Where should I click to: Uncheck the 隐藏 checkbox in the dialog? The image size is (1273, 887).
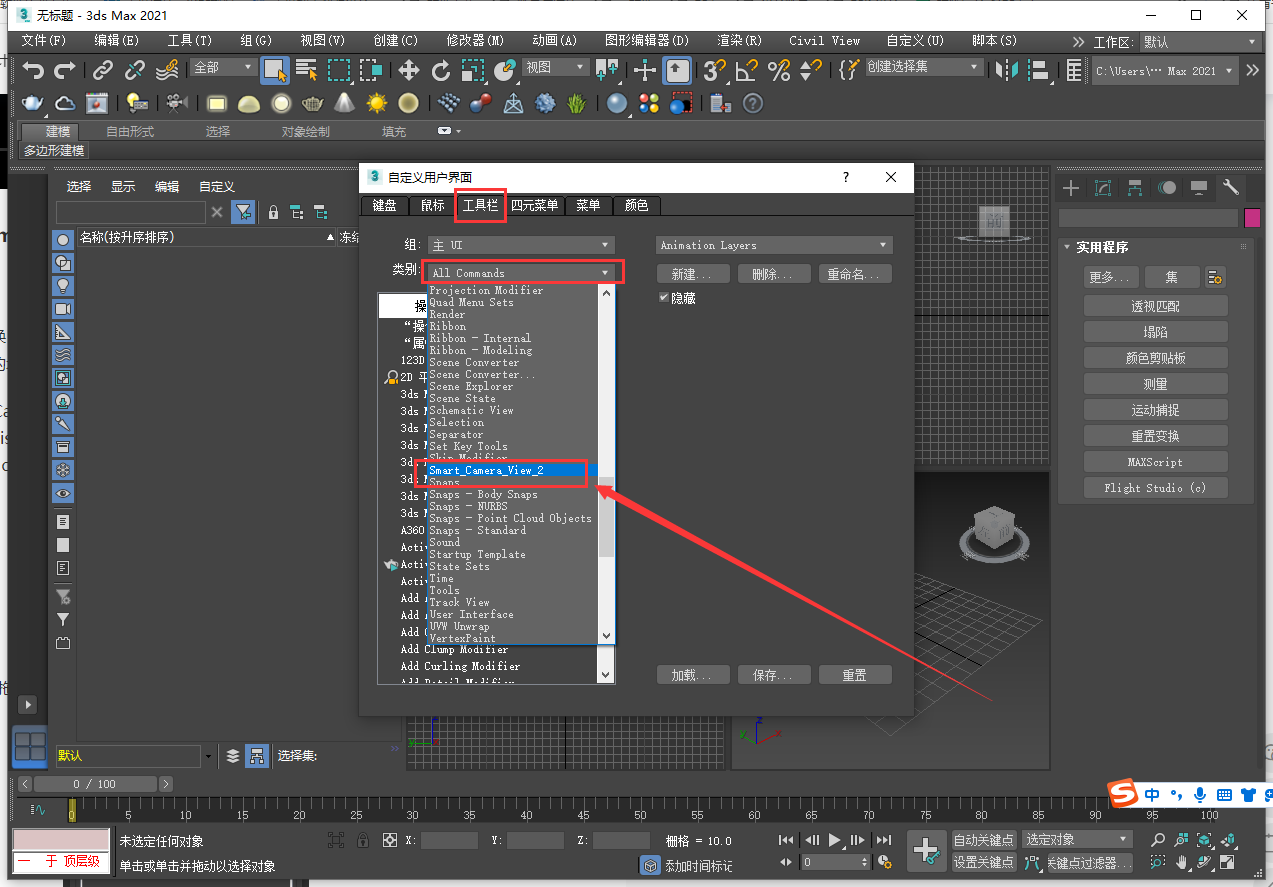point(662,296)
